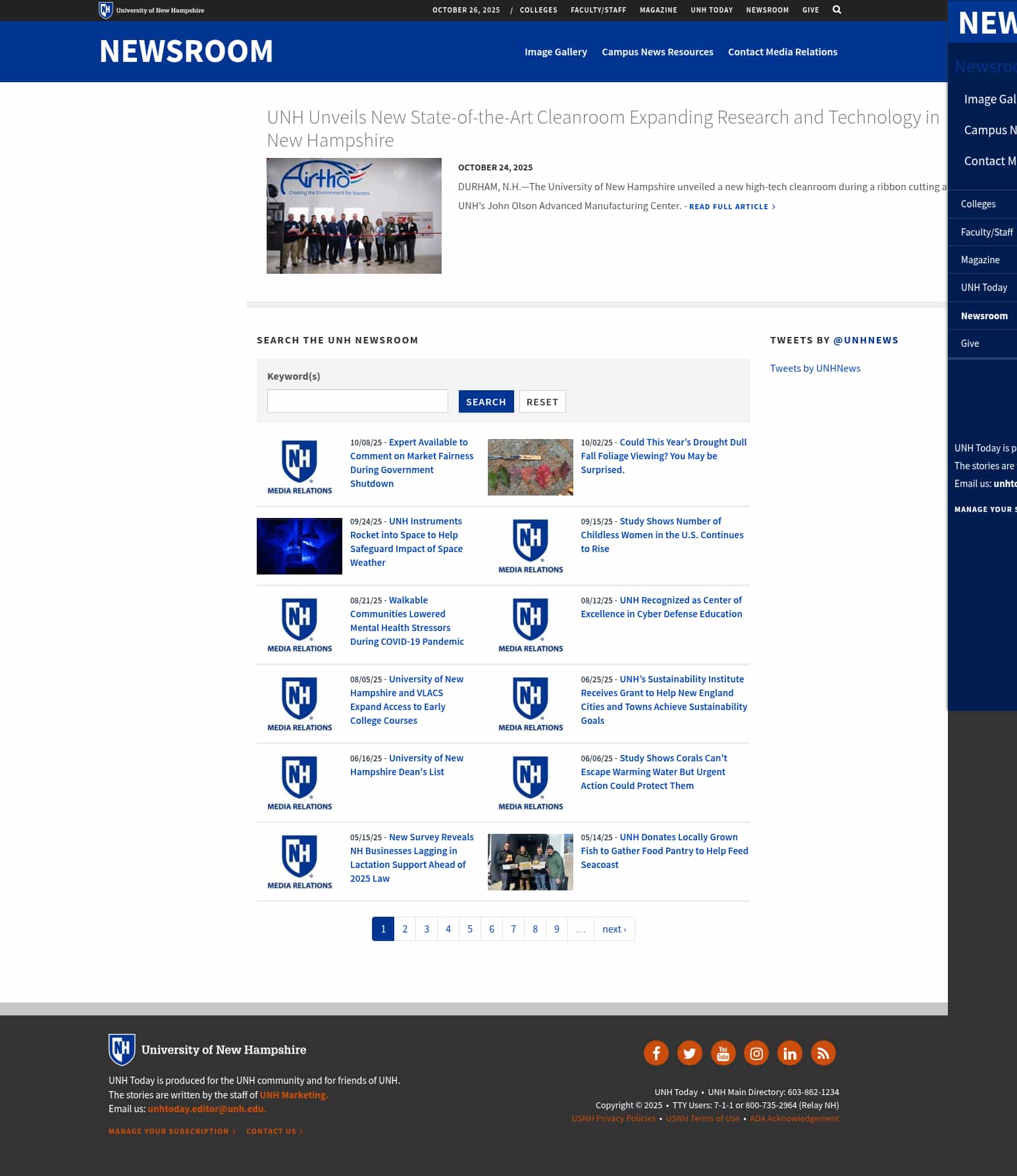Open the search magnifier icon in top bar
Viewport: 1017px width, 1176px height.
click(x=837, y=10)
